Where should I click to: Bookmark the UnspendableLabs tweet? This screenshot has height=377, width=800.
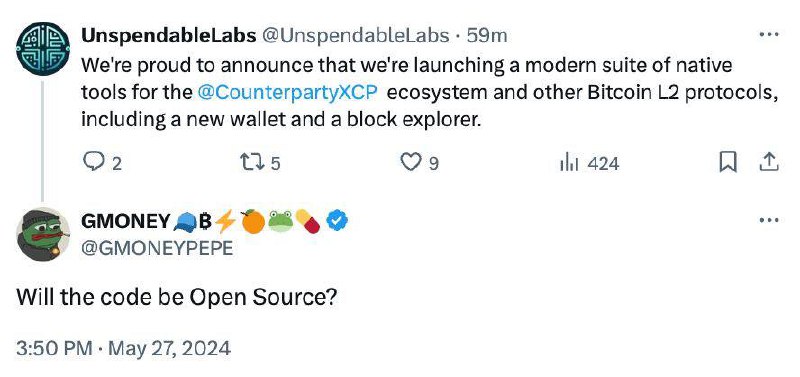(728, 163)
